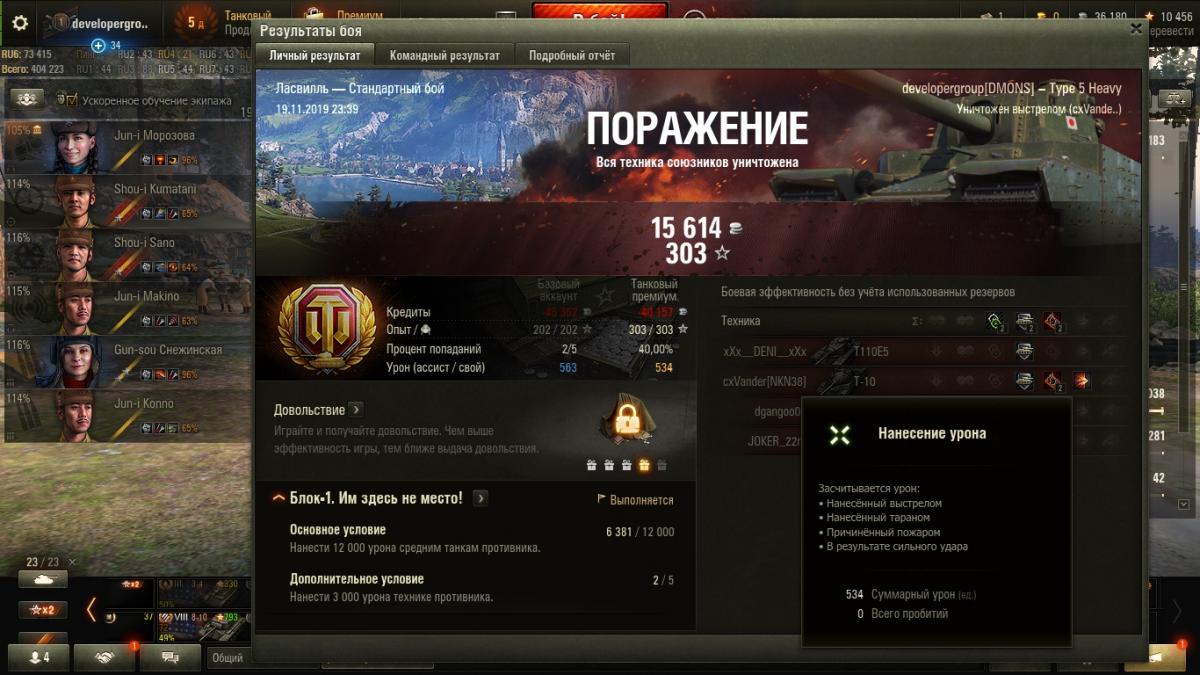Click the tank filter button in carousel

click(x=43, y=579)
